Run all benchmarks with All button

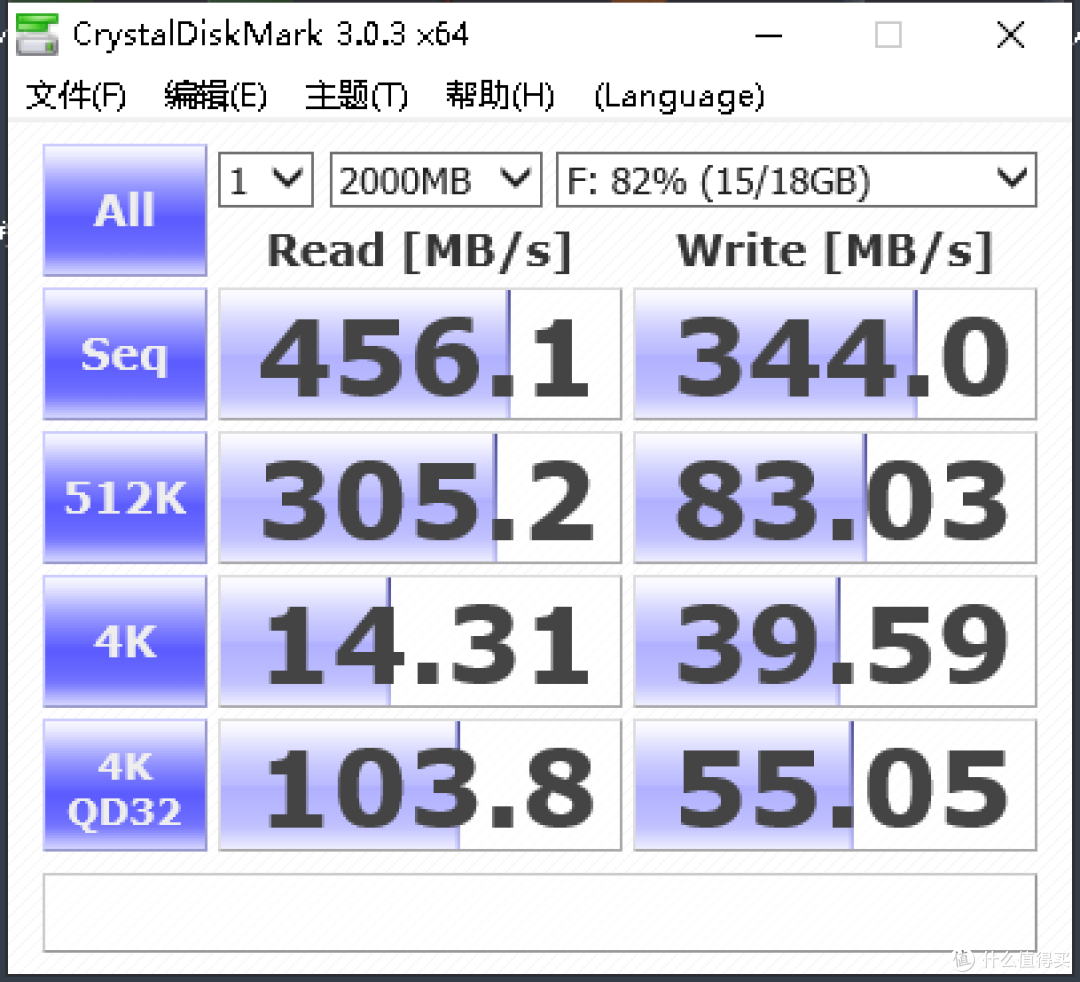point(125,210)
